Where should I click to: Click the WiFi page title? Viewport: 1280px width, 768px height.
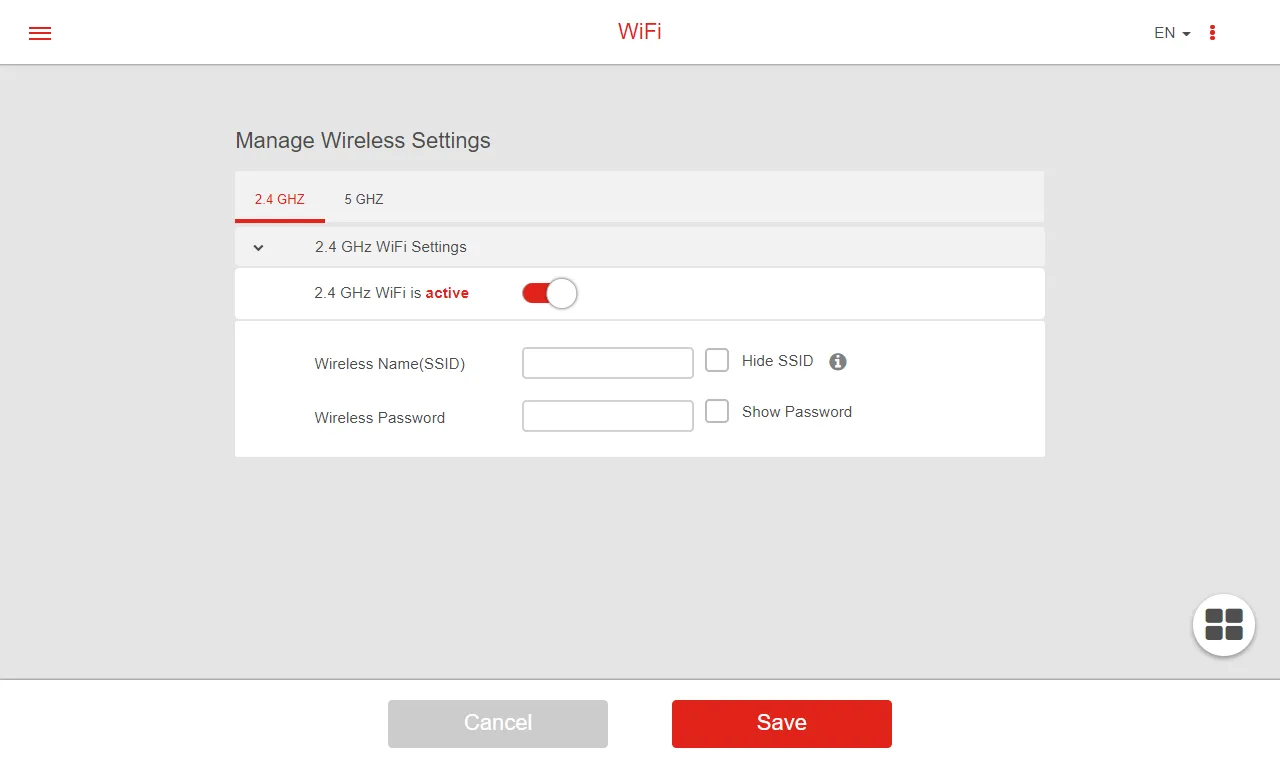pyautogui.click(x=639, y=31)
